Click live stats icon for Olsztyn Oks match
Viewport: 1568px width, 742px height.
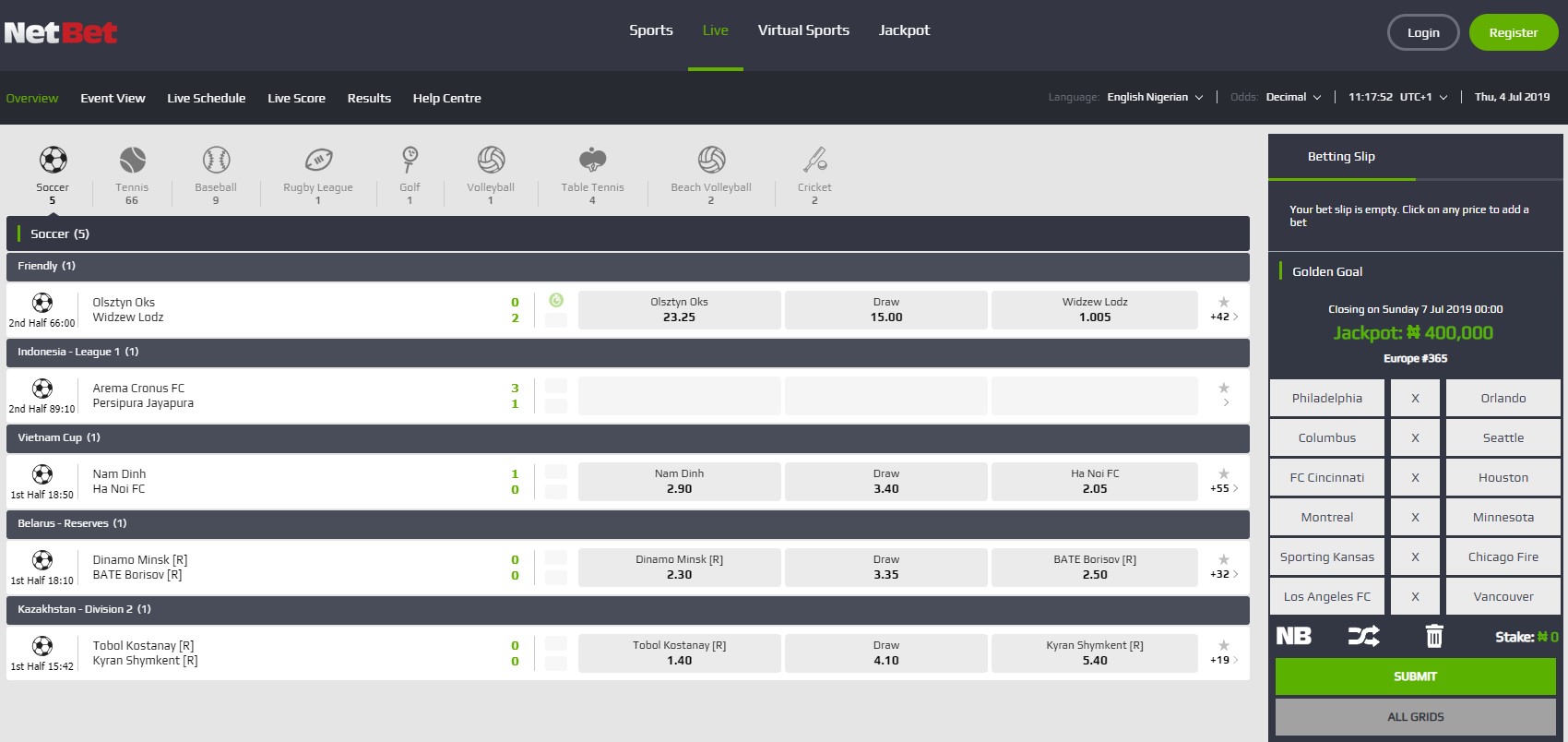point(556,300)
